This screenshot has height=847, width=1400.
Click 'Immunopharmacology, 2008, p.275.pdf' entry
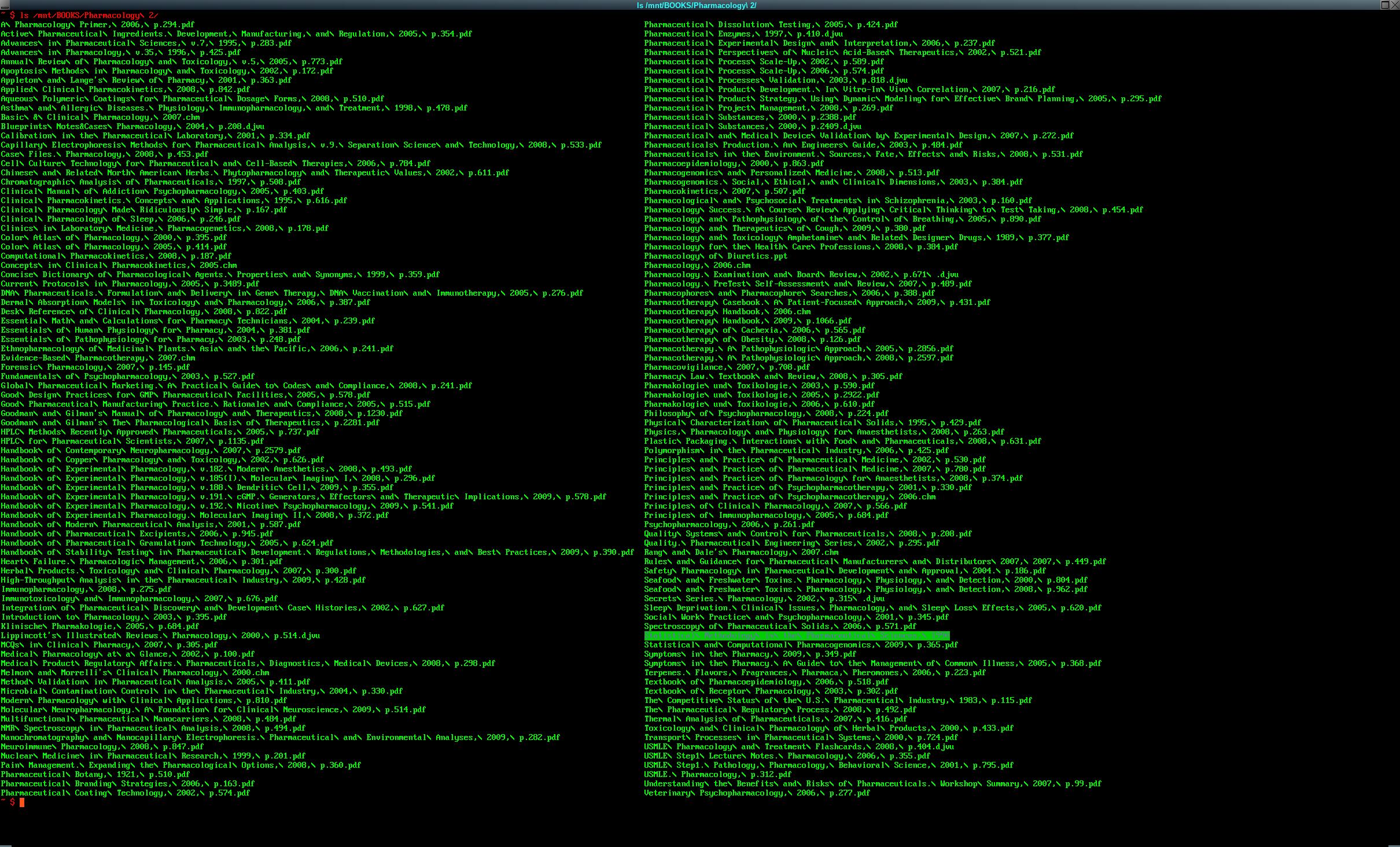(x=86, y=590)
